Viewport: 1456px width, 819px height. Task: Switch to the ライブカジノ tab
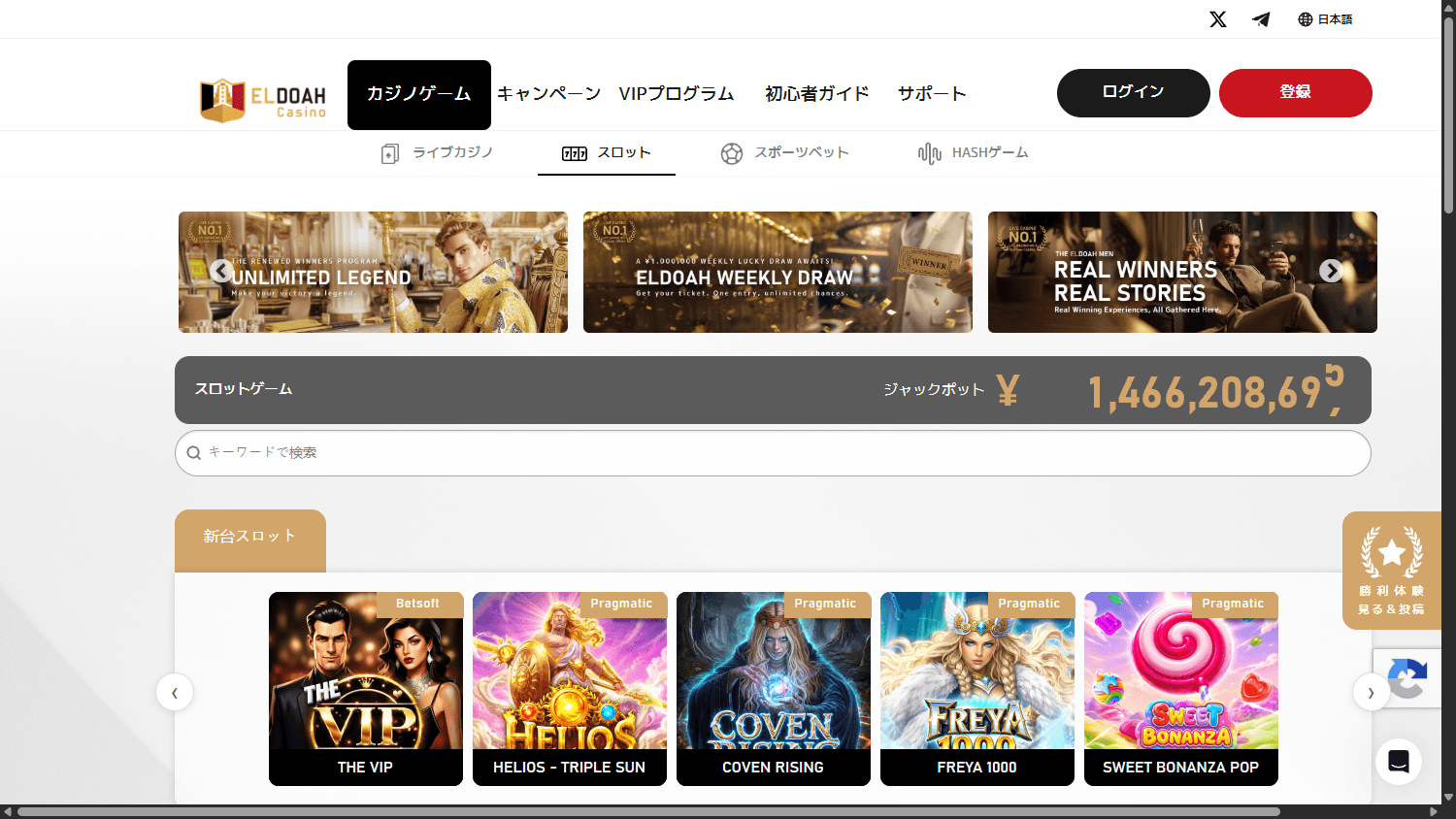point(437,153)
